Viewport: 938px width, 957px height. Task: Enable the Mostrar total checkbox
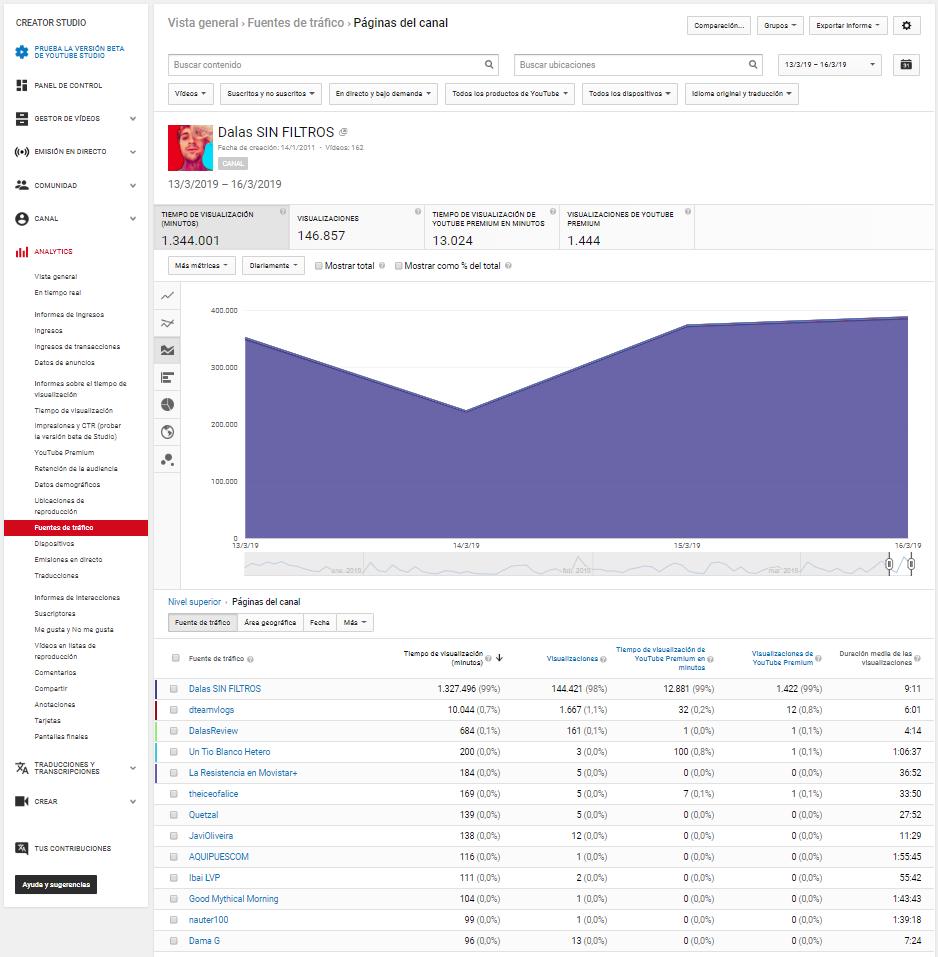[319, 266]
